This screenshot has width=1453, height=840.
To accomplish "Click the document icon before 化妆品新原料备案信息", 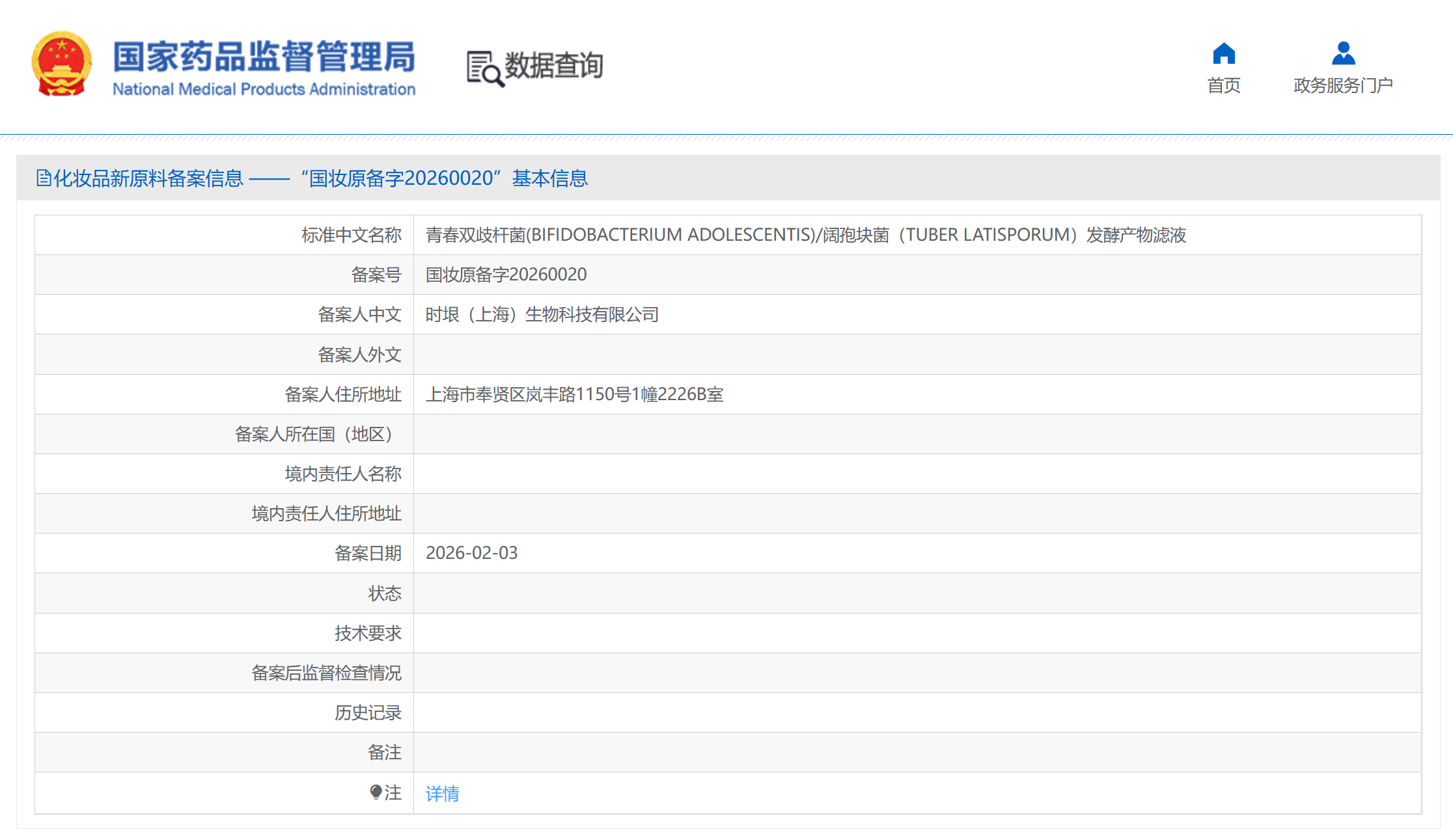I will (x=43, y=178).
